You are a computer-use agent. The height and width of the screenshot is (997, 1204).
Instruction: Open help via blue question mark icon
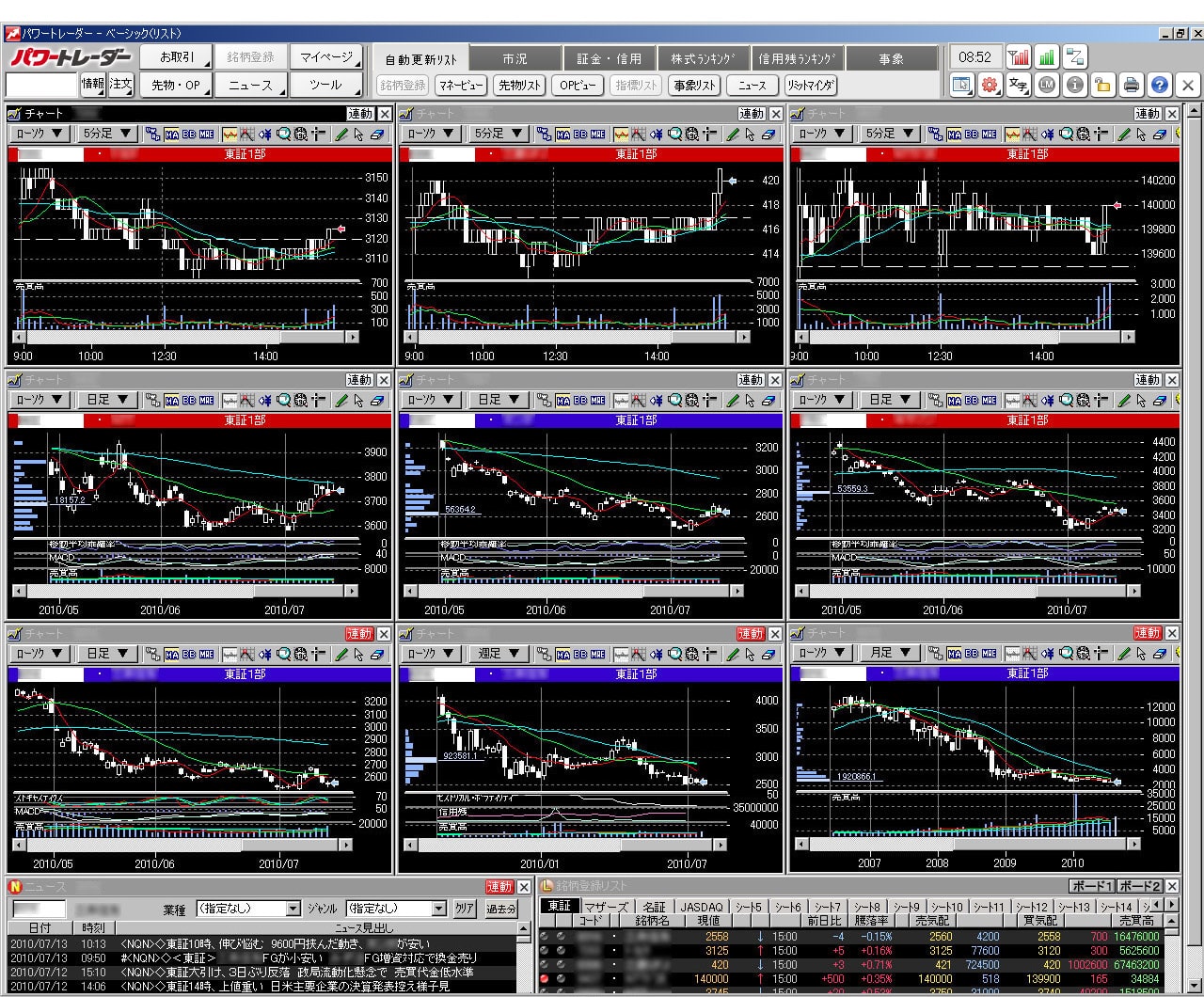[x=1160, y=86]
